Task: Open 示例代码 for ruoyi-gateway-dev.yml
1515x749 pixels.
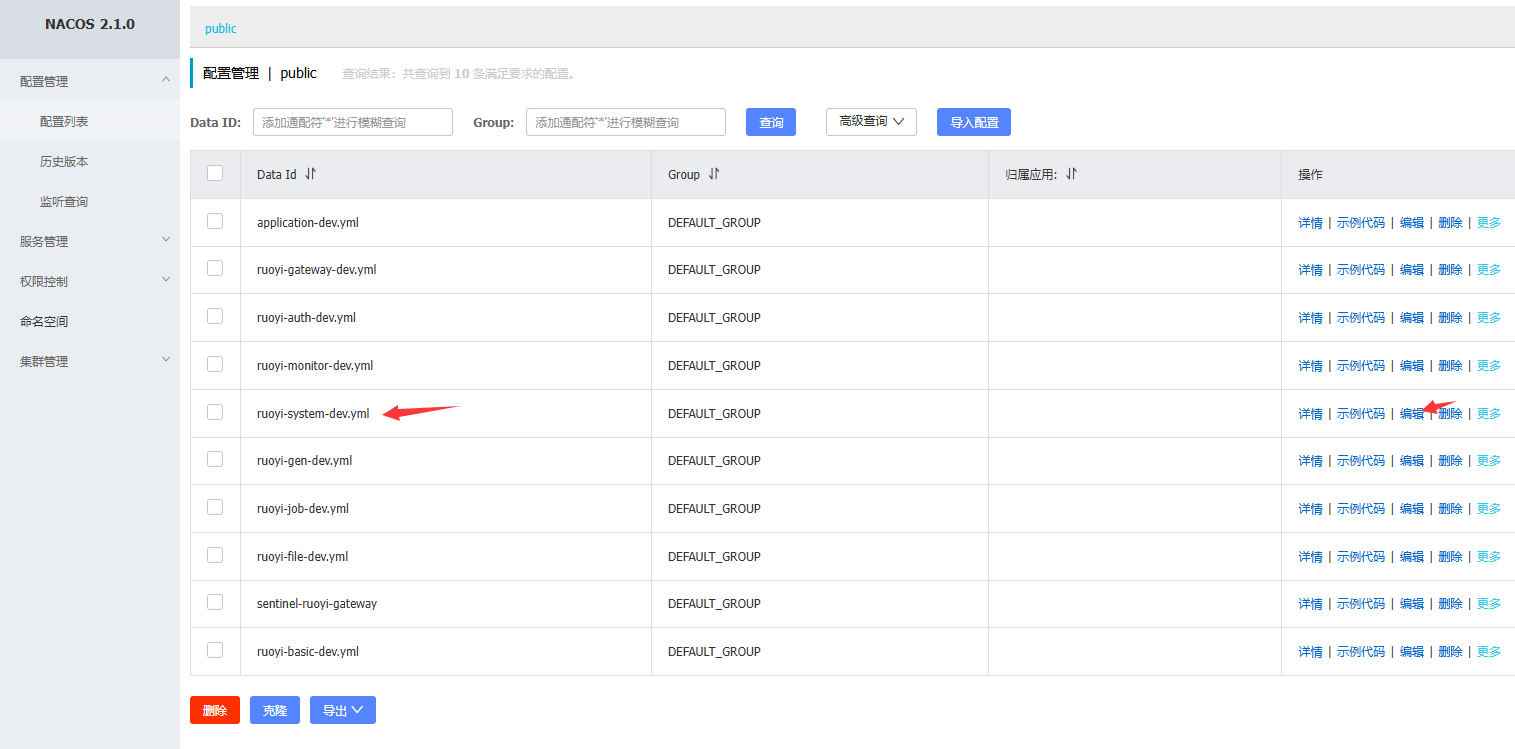Action: (x=1361, y=270)
